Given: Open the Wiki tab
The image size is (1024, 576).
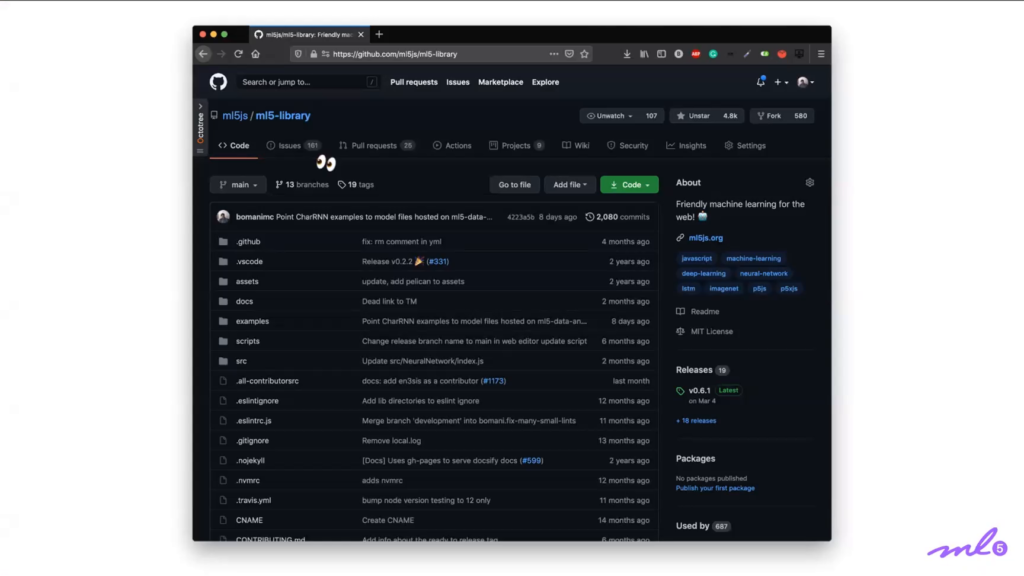Looking at the screenshot, I should [x=575, y=146].
